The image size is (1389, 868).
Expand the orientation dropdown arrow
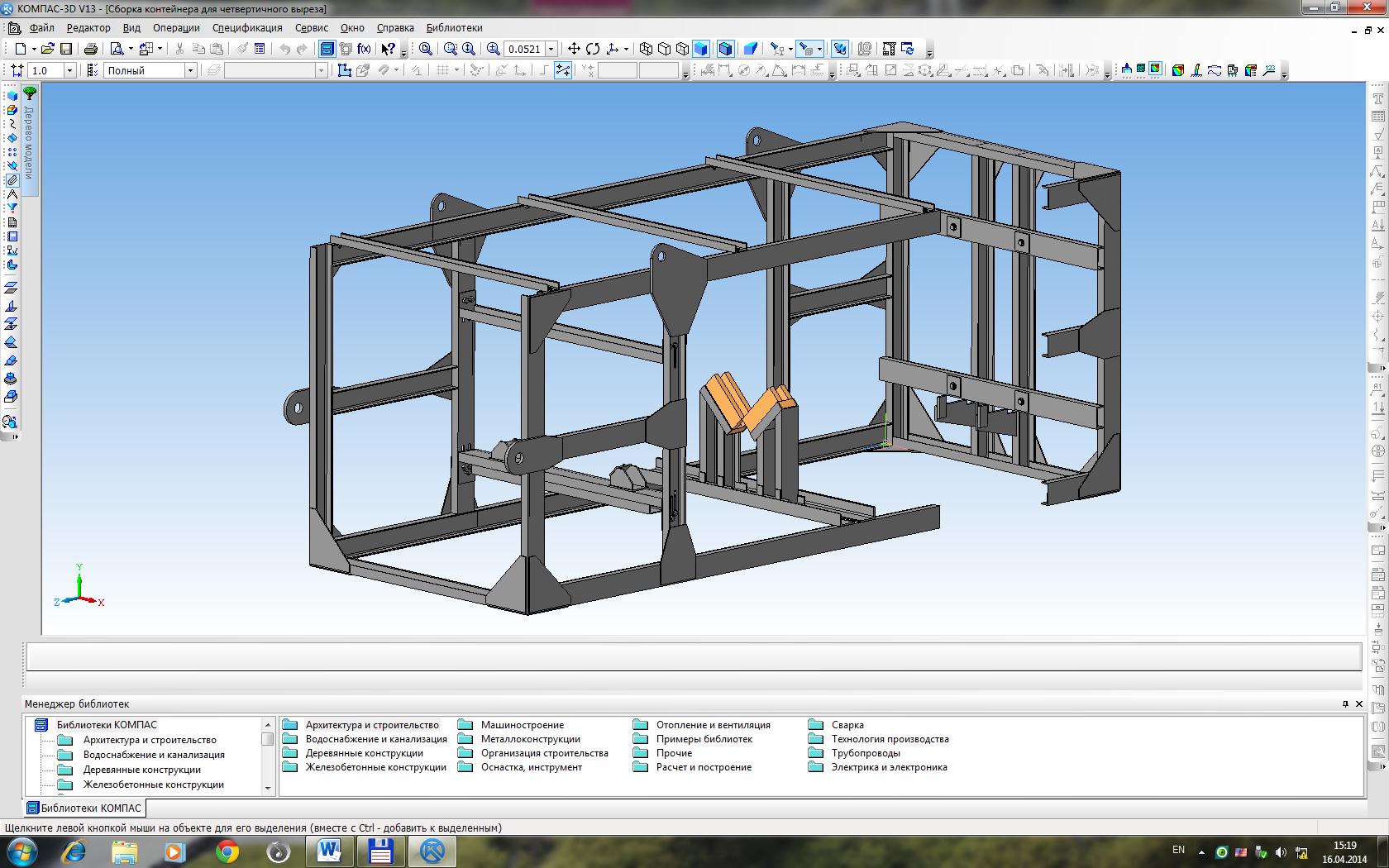point(626,49)
